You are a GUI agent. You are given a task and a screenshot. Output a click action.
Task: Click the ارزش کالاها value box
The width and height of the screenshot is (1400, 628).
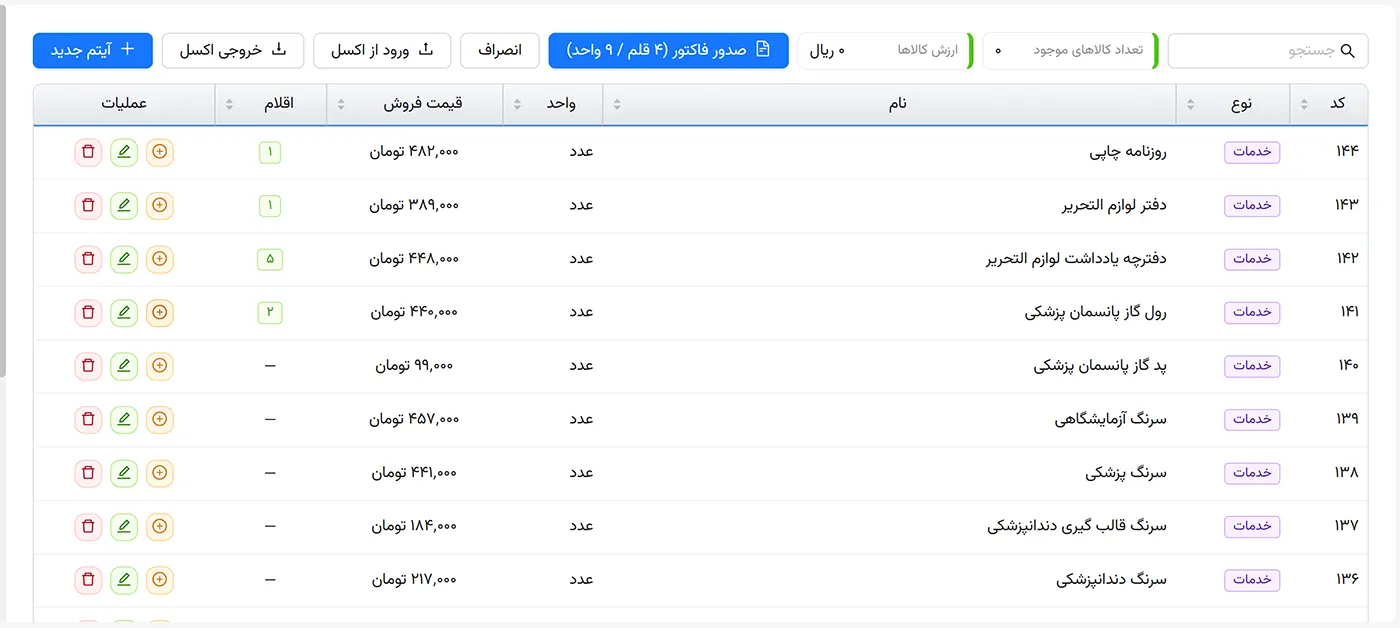(x=886, y=50)
